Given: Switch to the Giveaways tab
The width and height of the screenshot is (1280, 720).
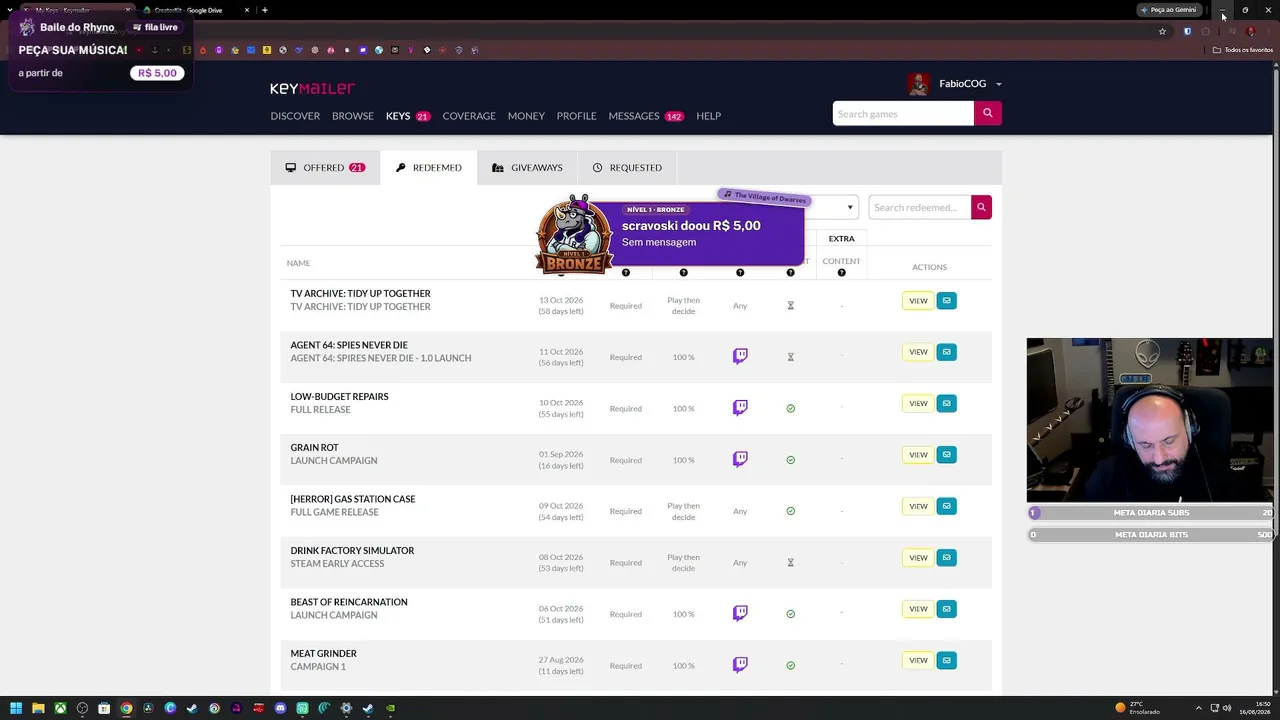Looking at the screenshot, I should pyautogui.click(x=527, y=167).
